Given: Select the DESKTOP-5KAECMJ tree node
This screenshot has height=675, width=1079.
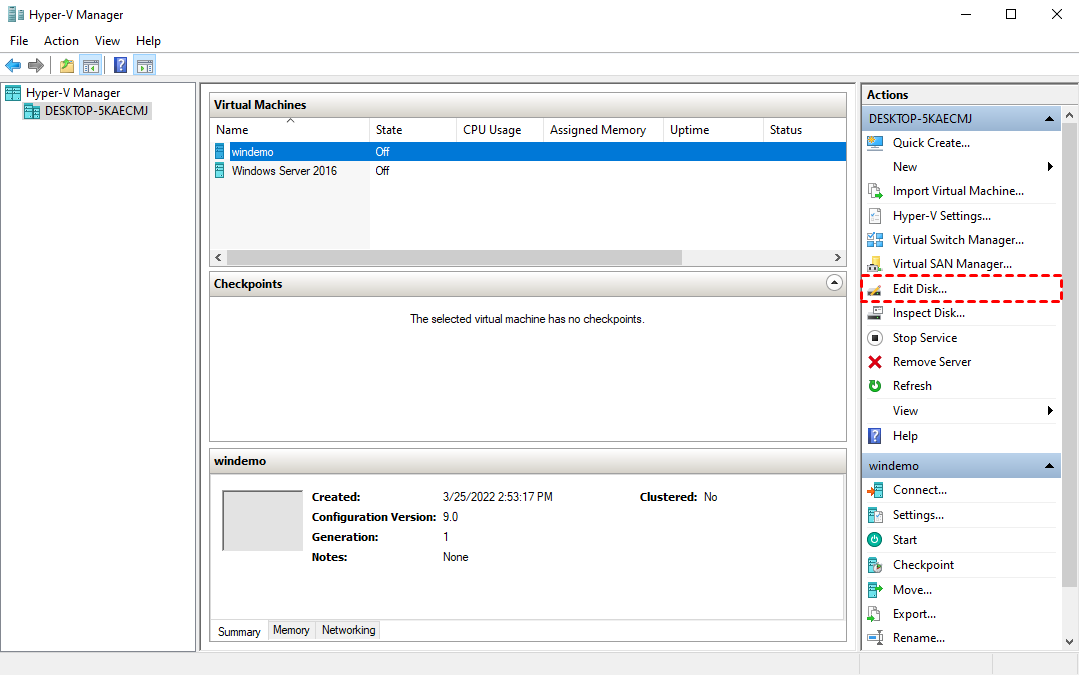Looking at the screenshot, I should click(96, 111).
